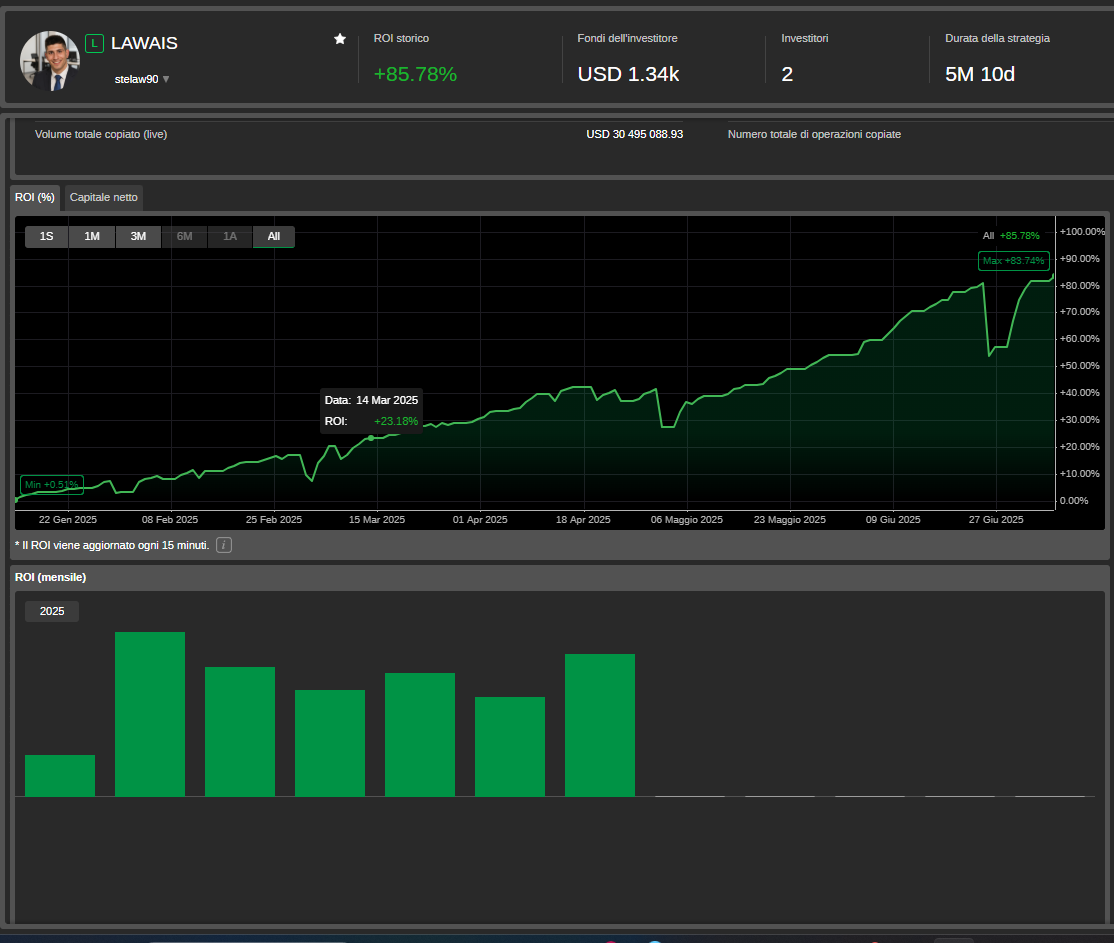Image resolution: width=1114 pixels, height=943 pixels.
Task: Click the USD 30 495 088.93 volume value
Action: coord(635,133)
